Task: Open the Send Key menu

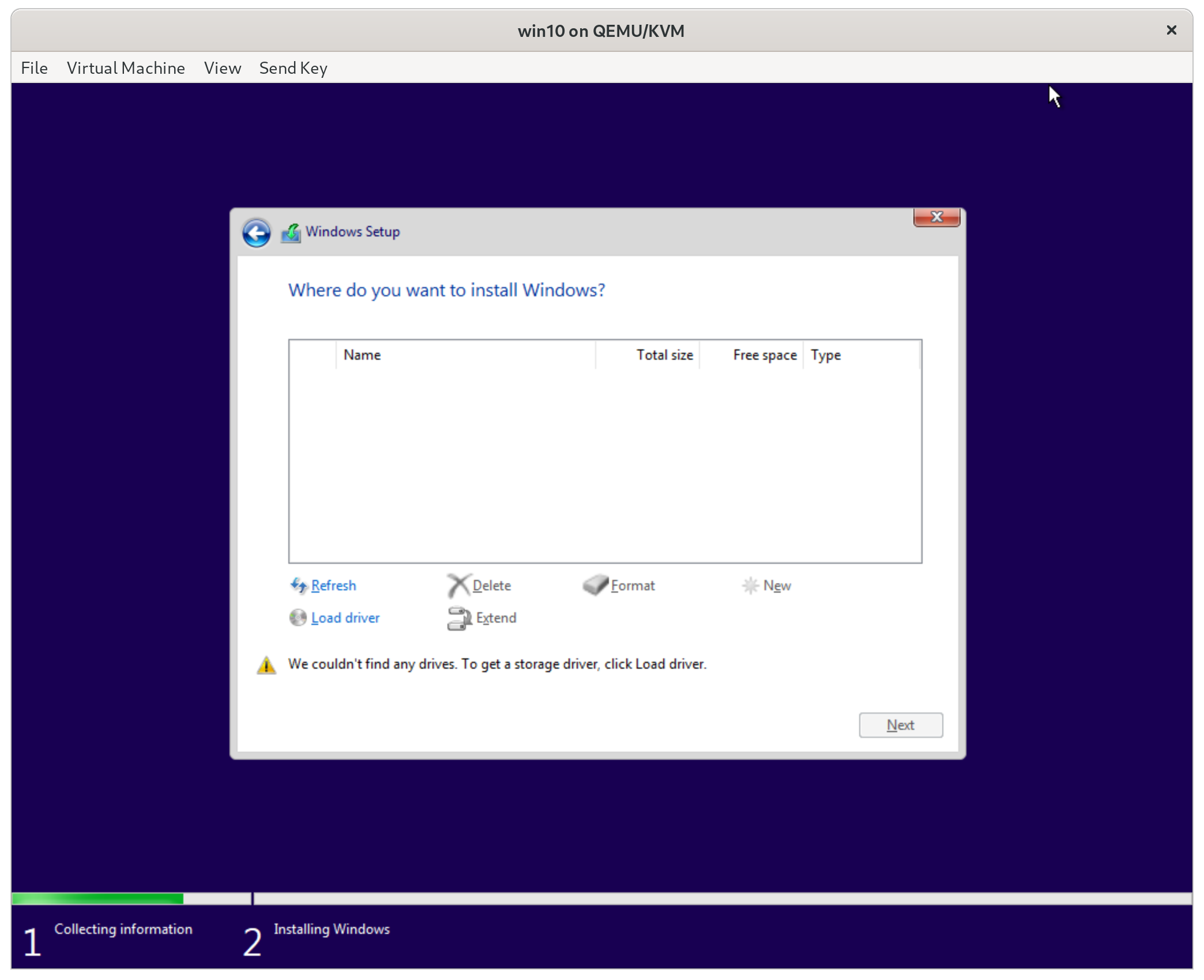Action: pos(293,67)
